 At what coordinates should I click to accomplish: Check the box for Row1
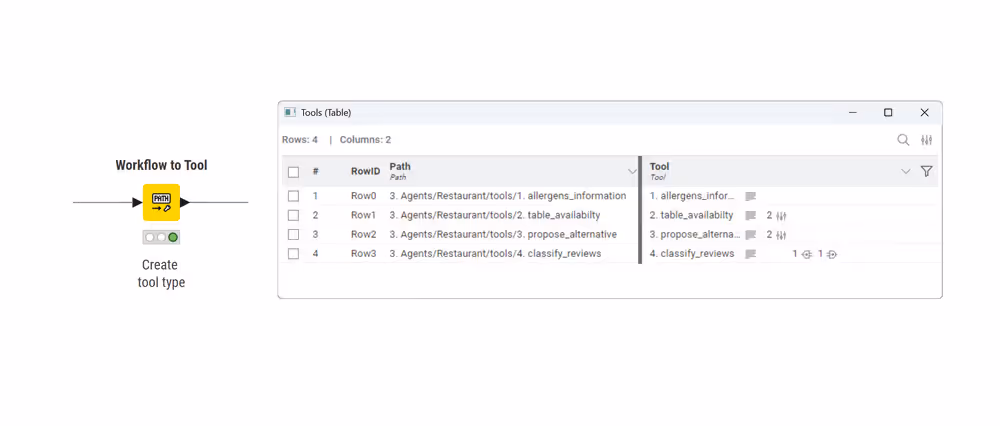[x=293, y=215]
